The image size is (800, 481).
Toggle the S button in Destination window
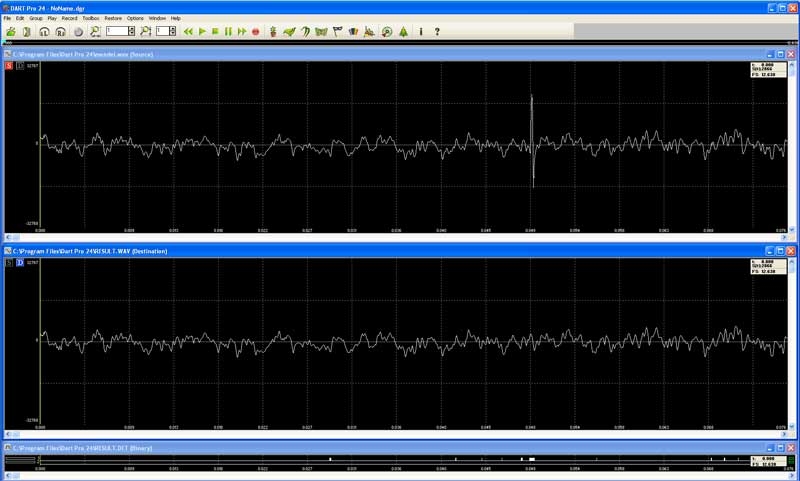pyautogui.click(x=9, y=263)
